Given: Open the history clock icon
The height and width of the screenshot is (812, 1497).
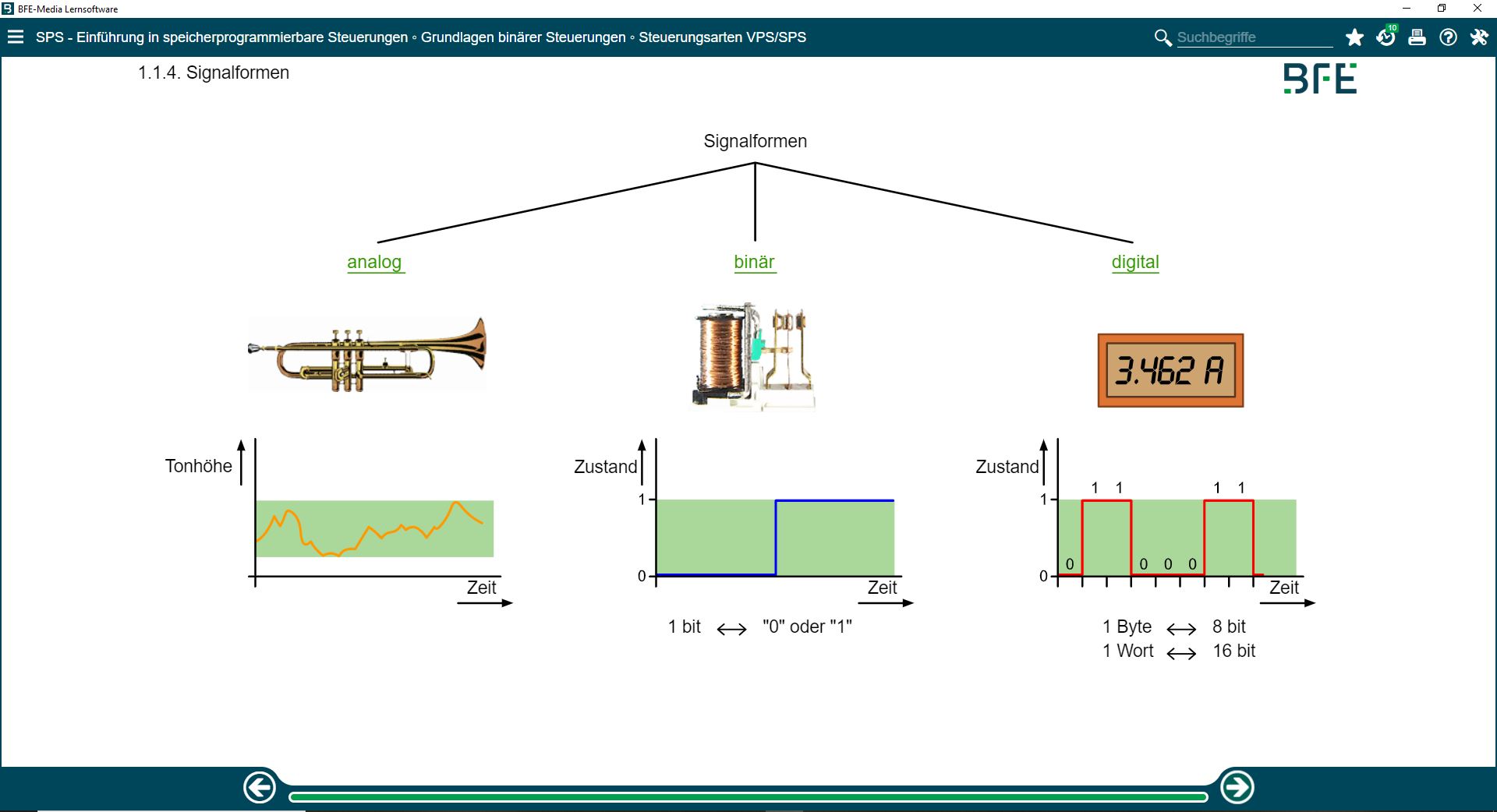Looking at the screenshot, I should click(1386, 37).
